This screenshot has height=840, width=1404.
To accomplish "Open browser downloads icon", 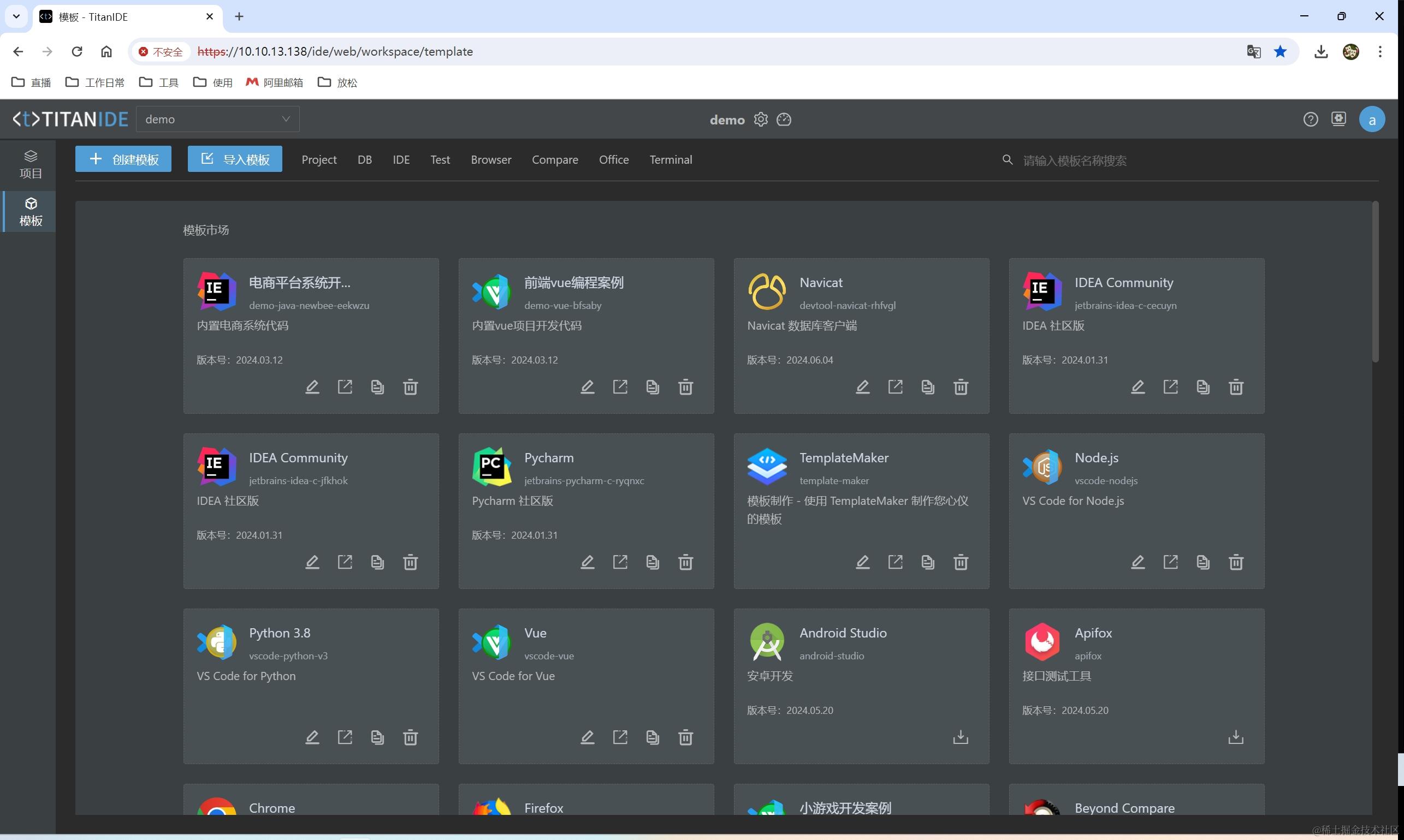I will (x=1321, y=51).
